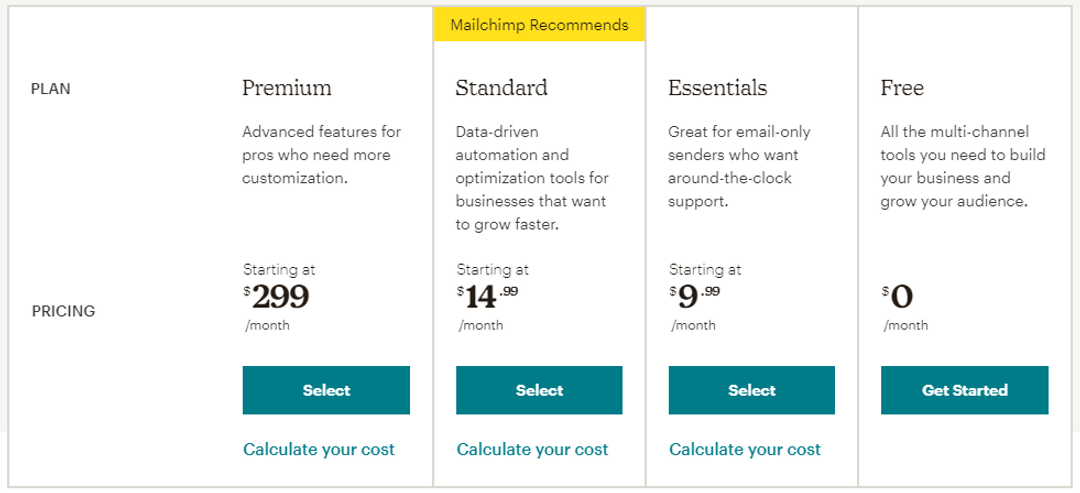
Task: Select the Premium plan button
Action: [x=326, y=390]
